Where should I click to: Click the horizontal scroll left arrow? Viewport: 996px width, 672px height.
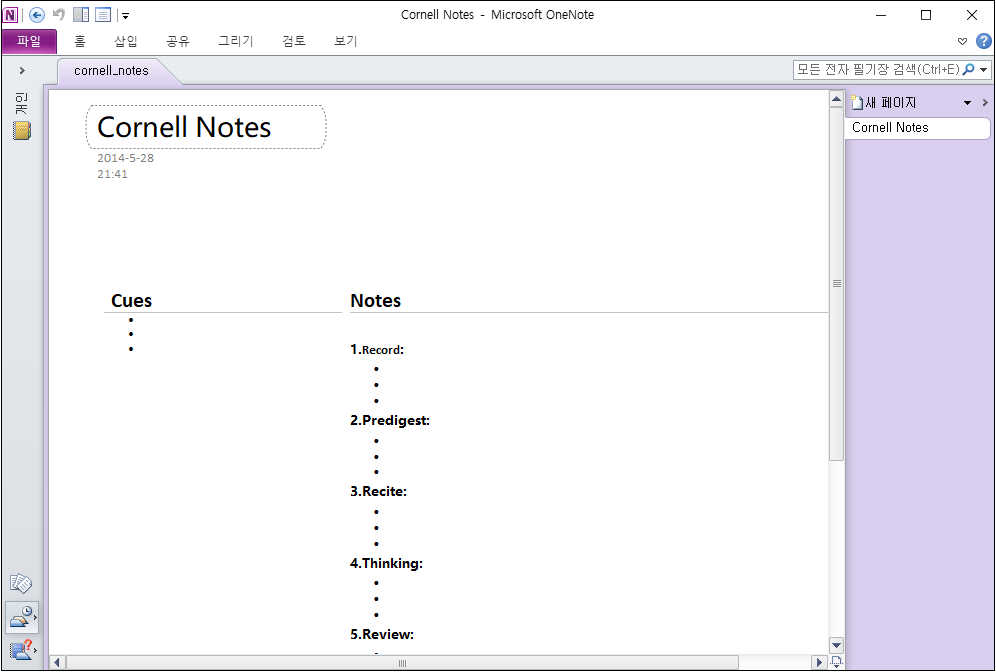coord(57,663)
